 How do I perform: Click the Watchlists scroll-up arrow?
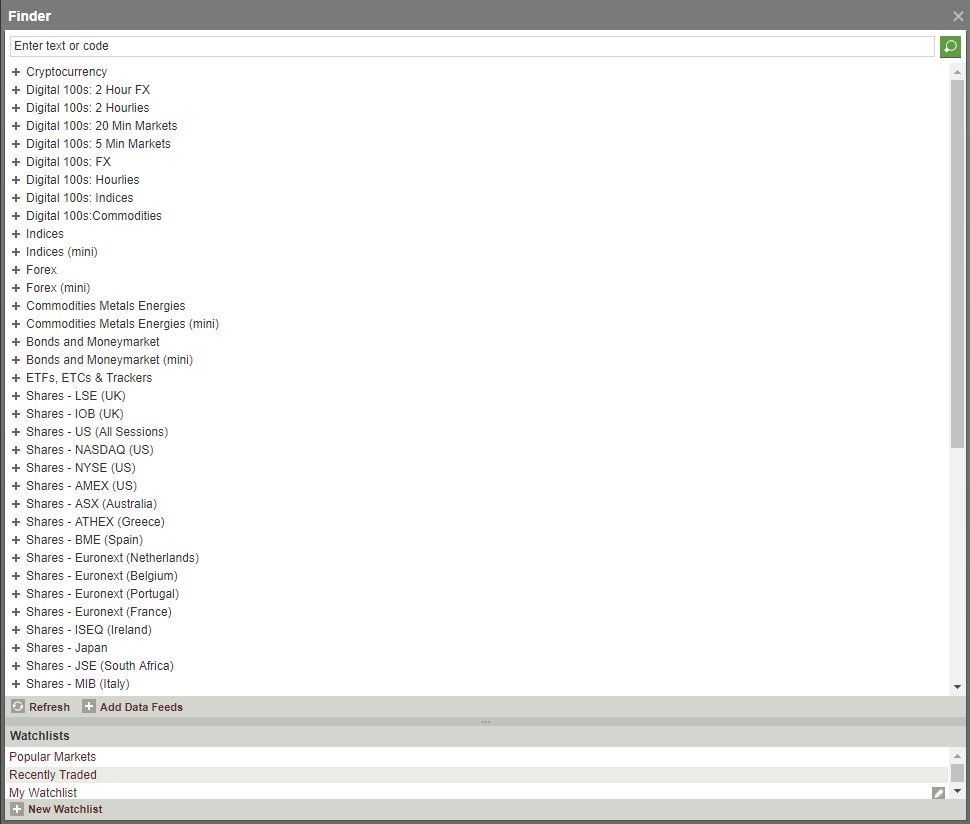tap(957, 756)
